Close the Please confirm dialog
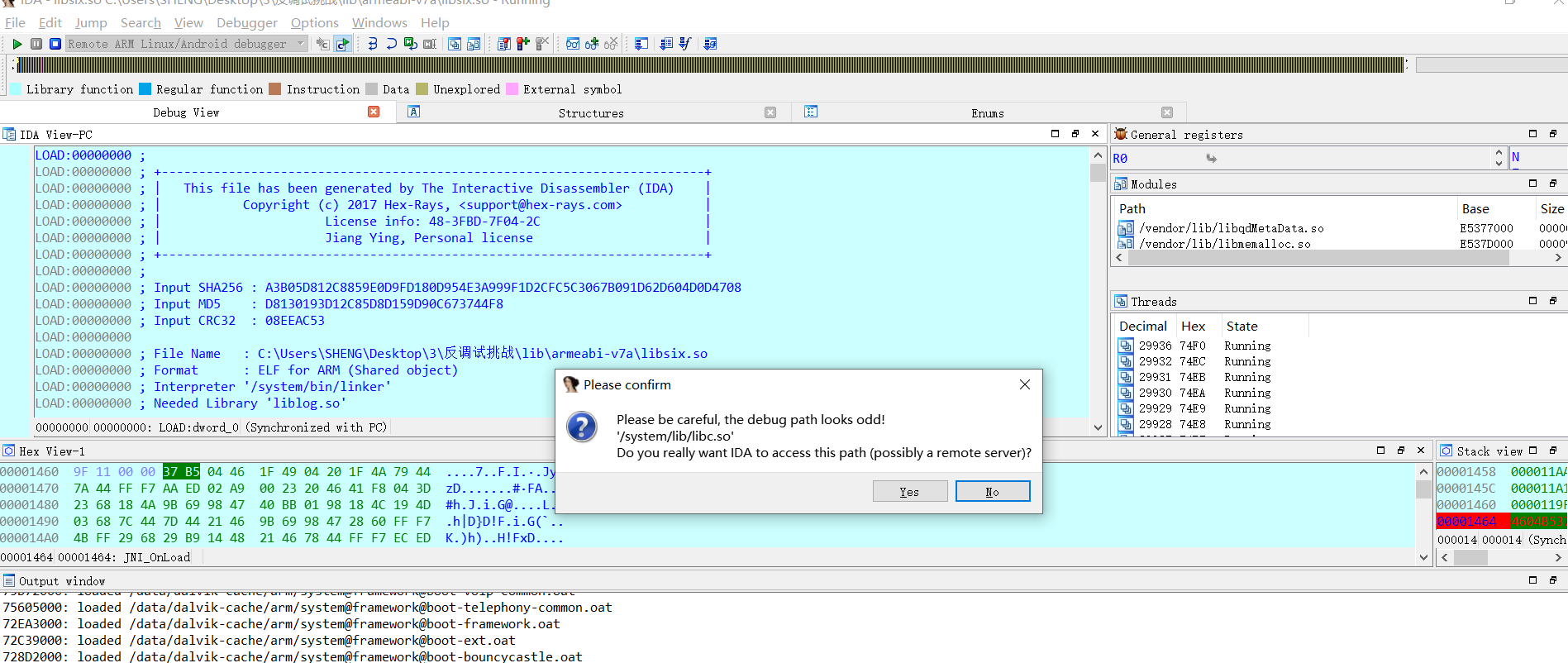Image resolution: width=1568 pixels, height=663 pixels. 1025,384
